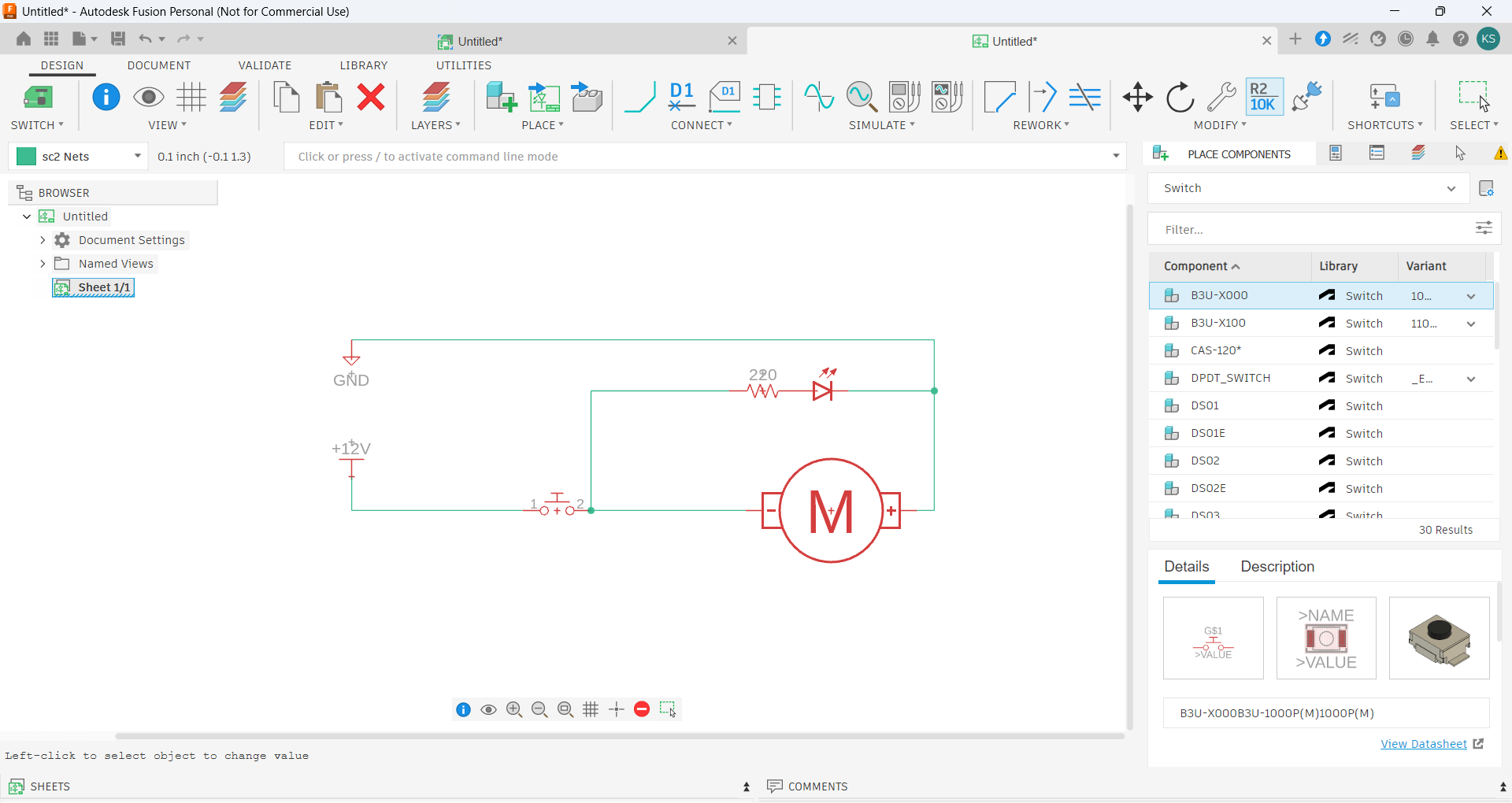This screenshot has height=803, width=1512.
Task: Click the green sc2 Nets color swatch
Action: 26,156
